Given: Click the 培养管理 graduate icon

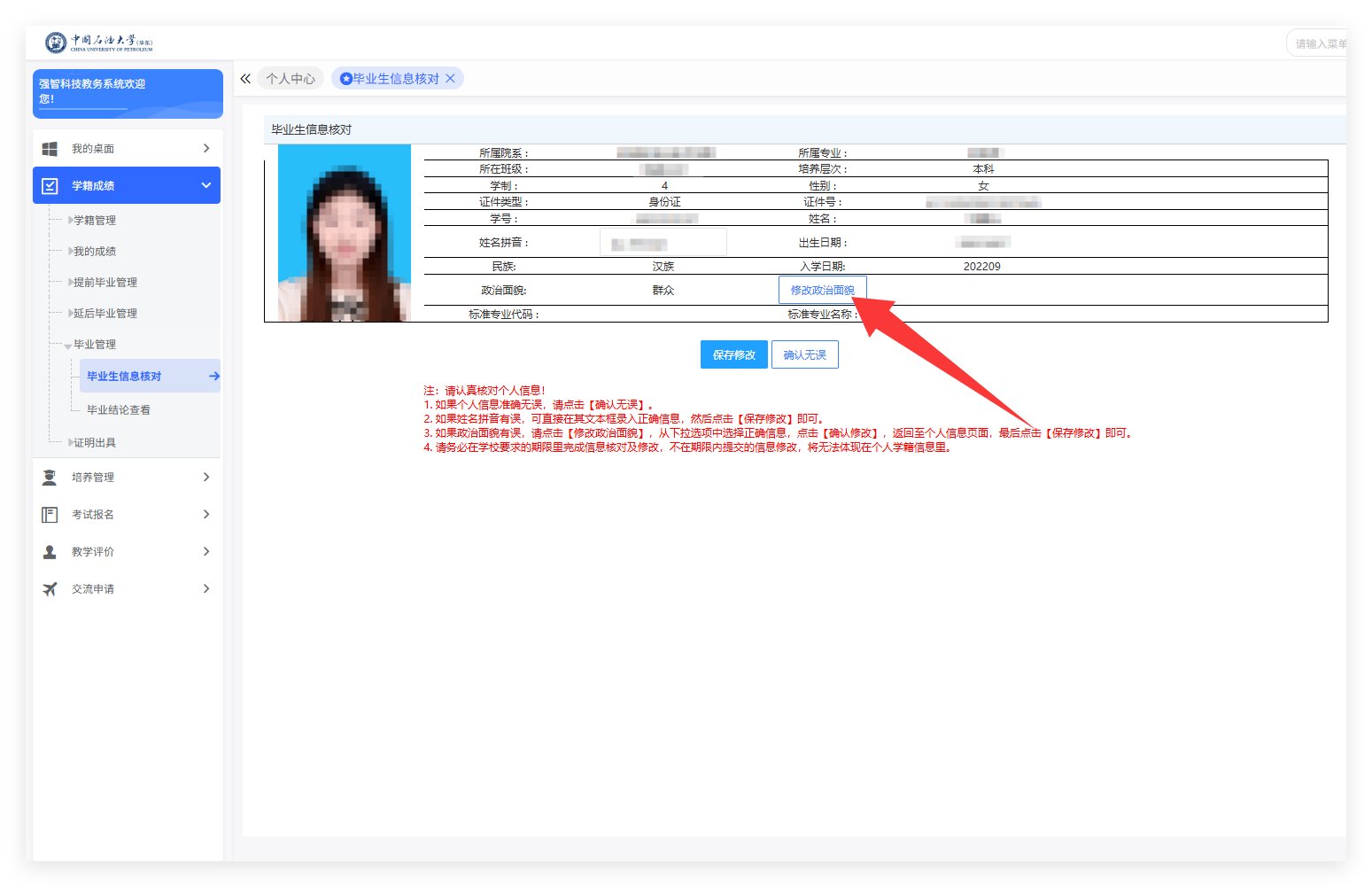Looking at the screenshot, I should [x=50, y=478].
